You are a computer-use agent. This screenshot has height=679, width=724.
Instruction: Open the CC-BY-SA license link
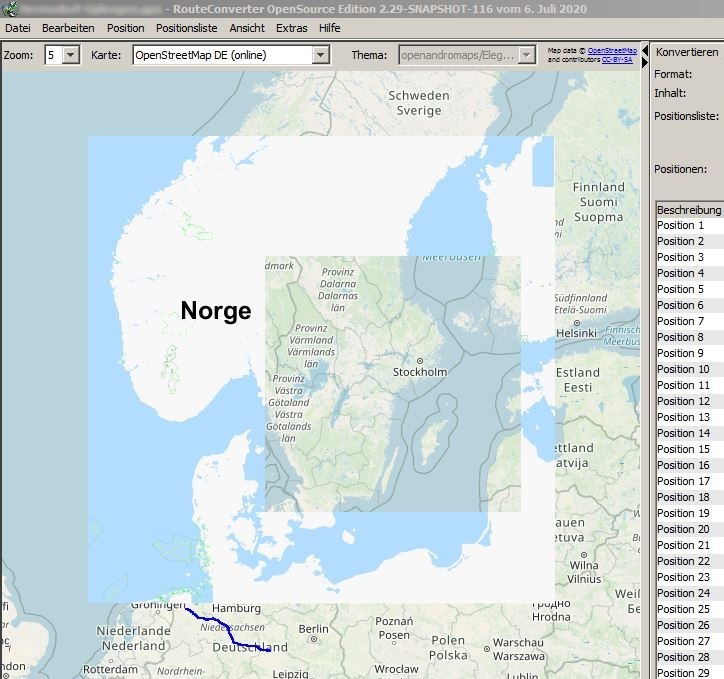pos(616,59)
